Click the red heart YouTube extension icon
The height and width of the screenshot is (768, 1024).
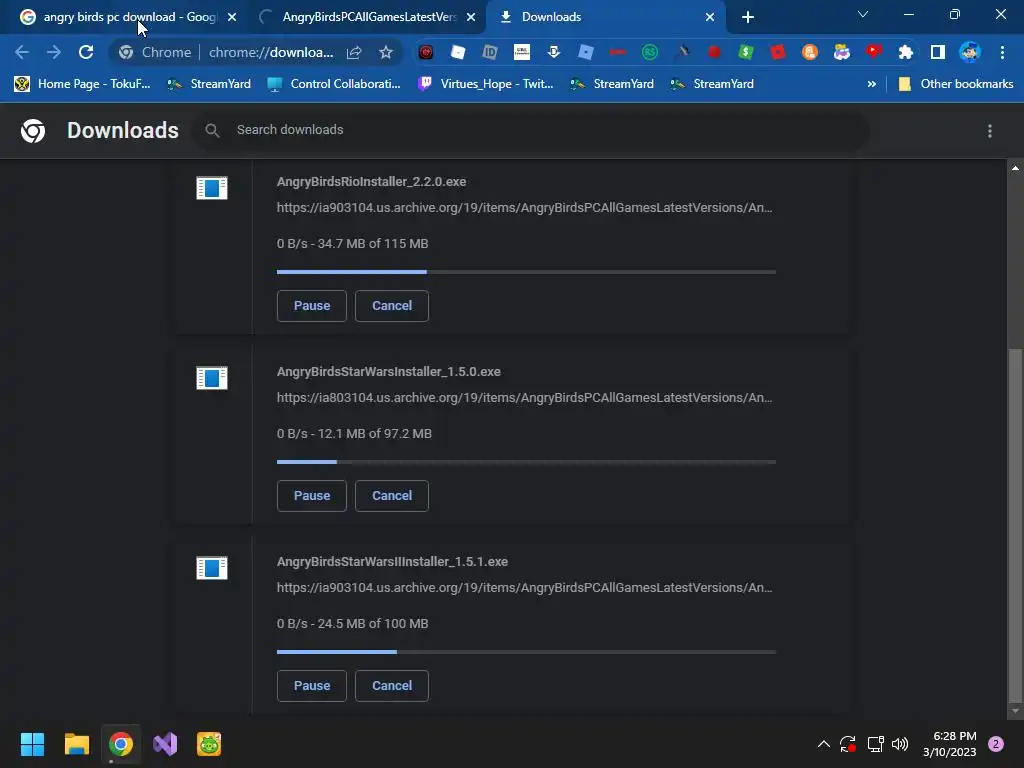tap(874, 52)
